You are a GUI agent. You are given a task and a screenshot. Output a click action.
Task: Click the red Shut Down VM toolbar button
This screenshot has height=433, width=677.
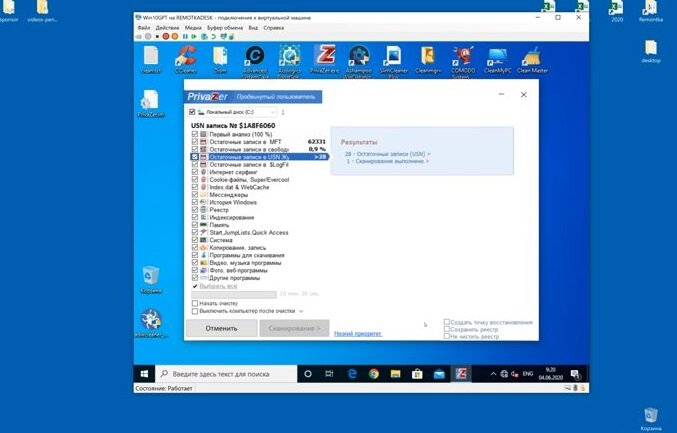(x=165, y=37)
